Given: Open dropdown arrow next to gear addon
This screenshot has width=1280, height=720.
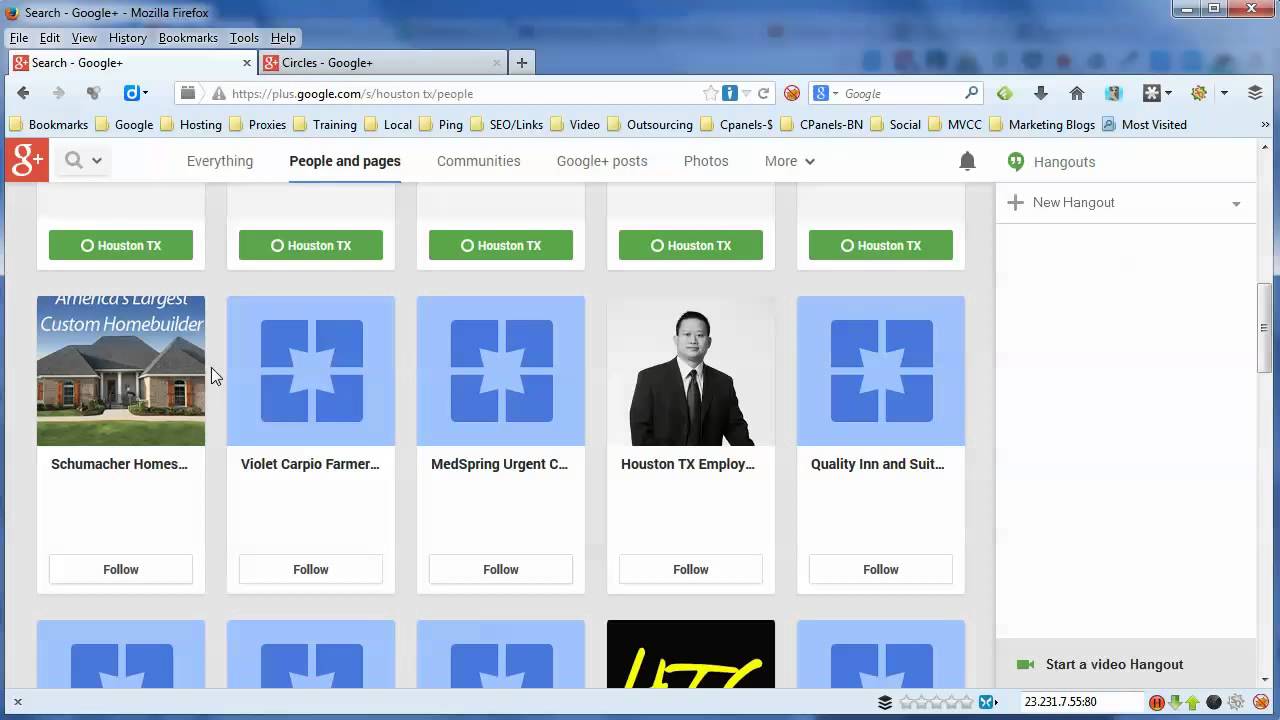Looking at the screenshot, I should click(x=1224, y=93).
